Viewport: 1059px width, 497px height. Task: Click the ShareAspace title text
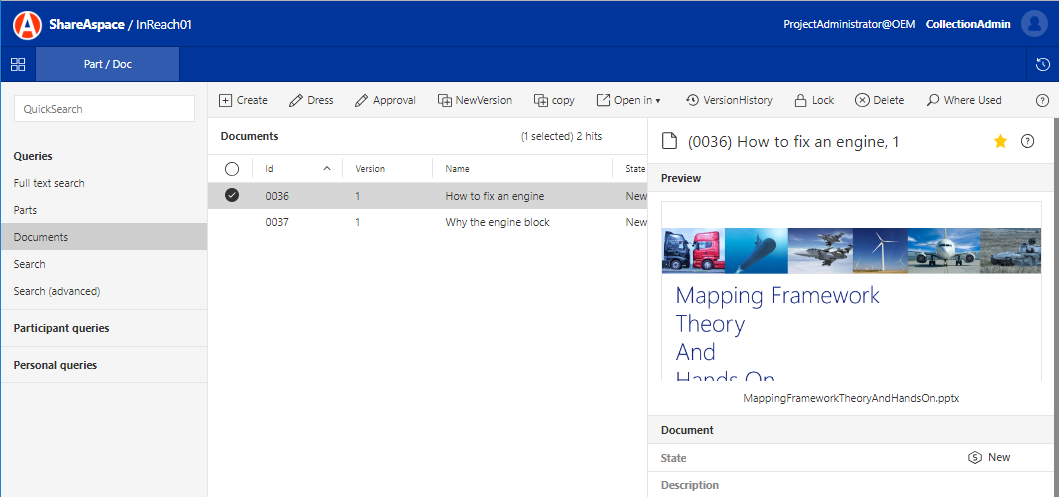[86, 24]
